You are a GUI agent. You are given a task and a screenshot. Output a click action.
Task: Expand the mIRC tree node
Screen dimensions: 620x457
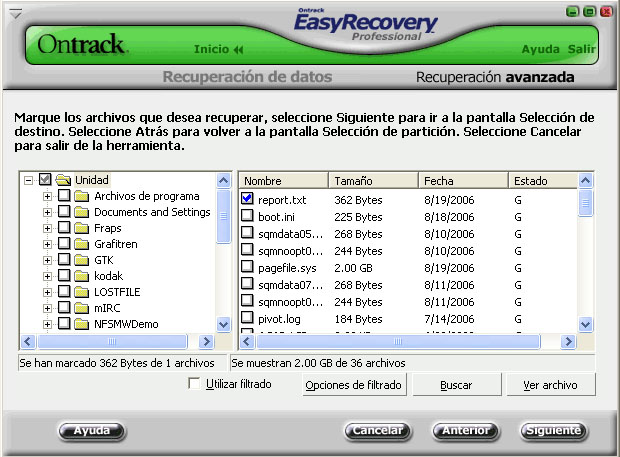tap(47, 308)
